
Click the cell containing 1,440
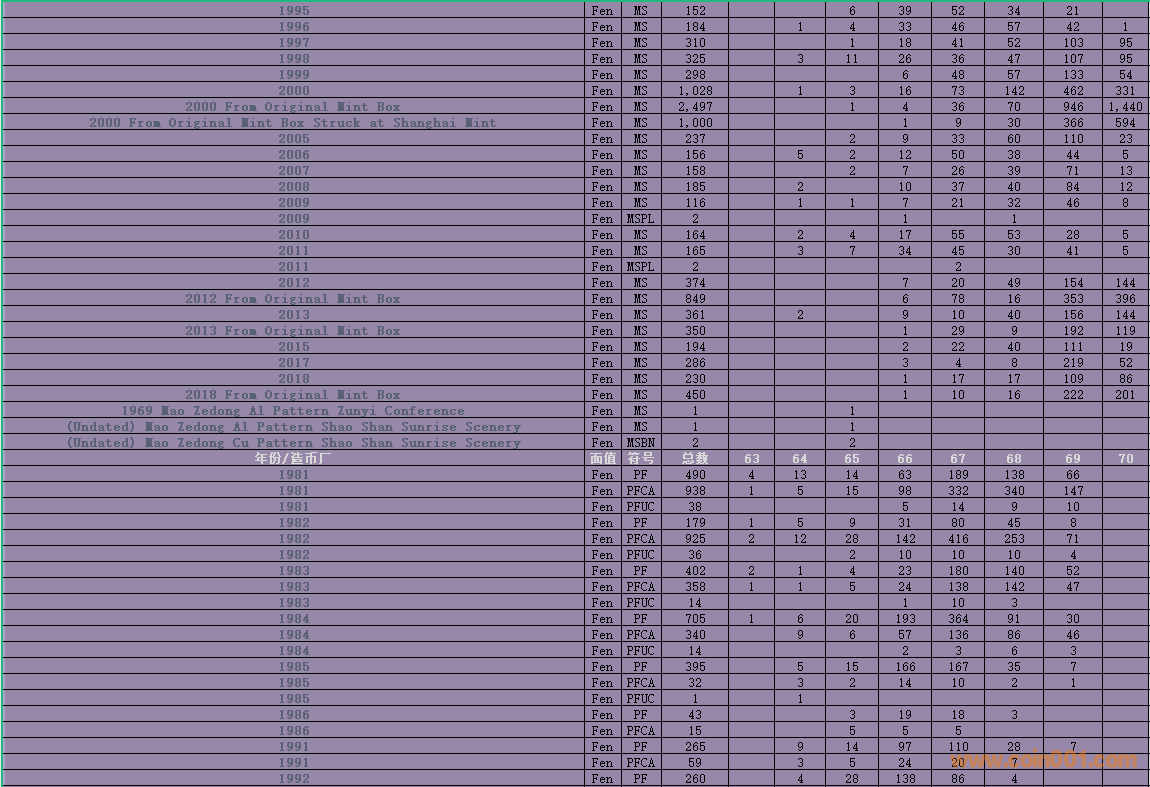click(x=1126, y=107)
